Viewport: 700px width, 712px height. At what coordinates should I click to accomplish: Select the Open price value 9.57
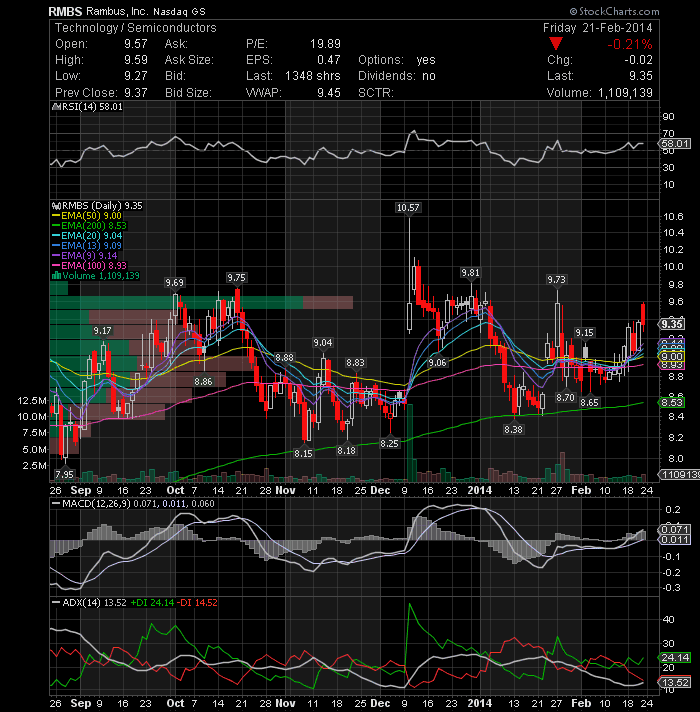tap(136, 44)
